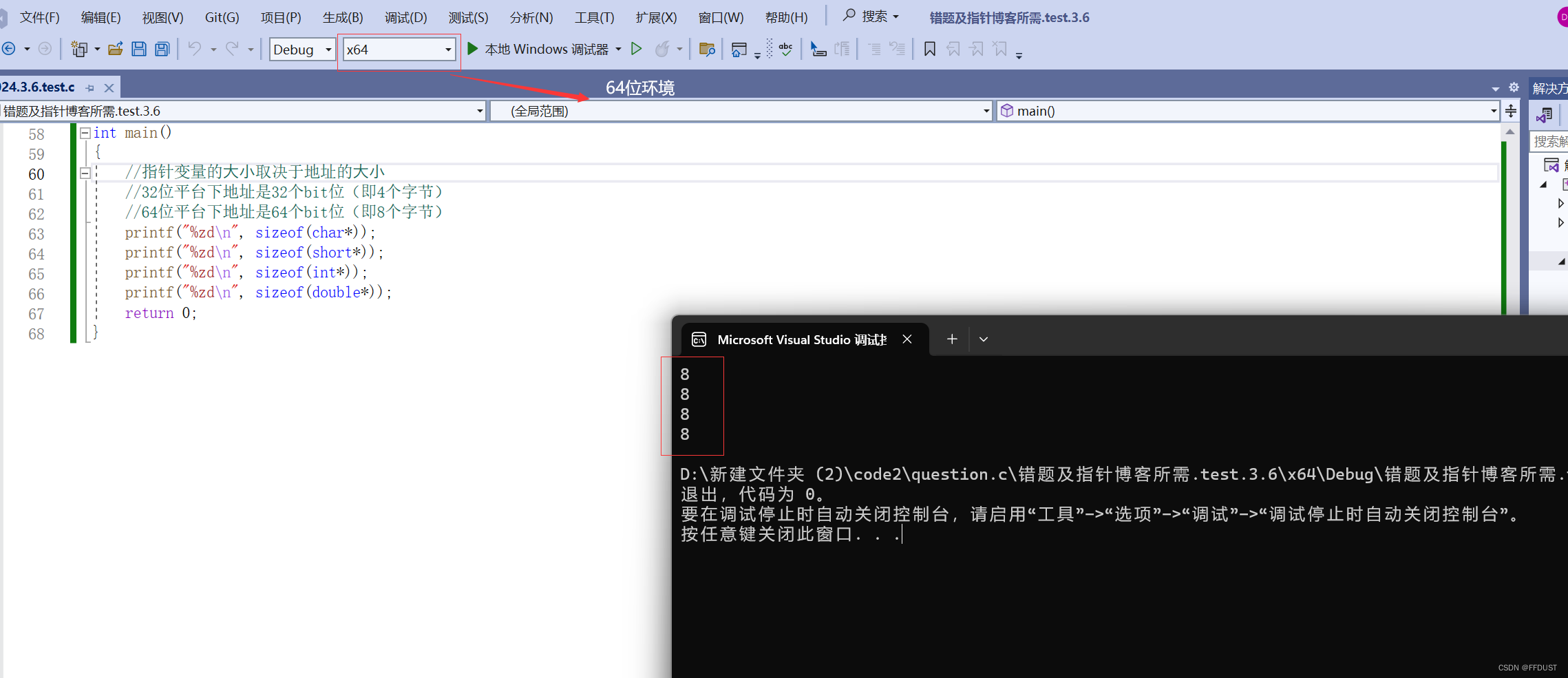Clear all bookmarks icon
This screenshot has height=678, width=1568.
coord(1000,49)
